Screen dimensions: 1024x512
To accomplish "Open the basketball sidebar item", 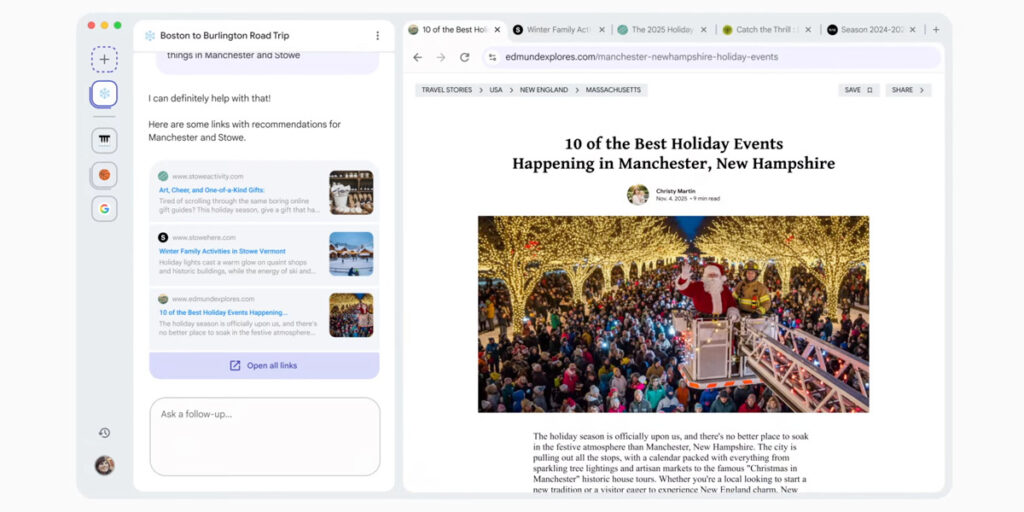I will coord(104,175).
